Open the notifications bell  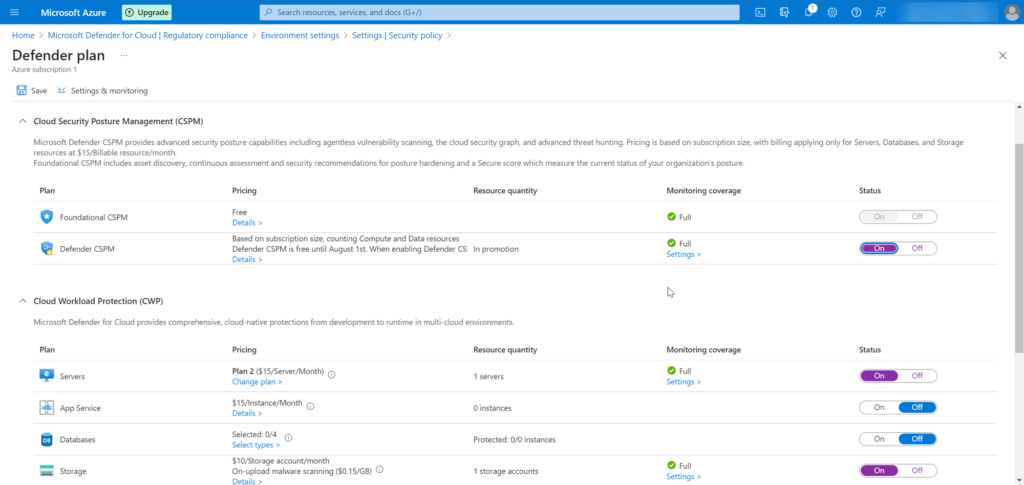[x=809, y=12]
